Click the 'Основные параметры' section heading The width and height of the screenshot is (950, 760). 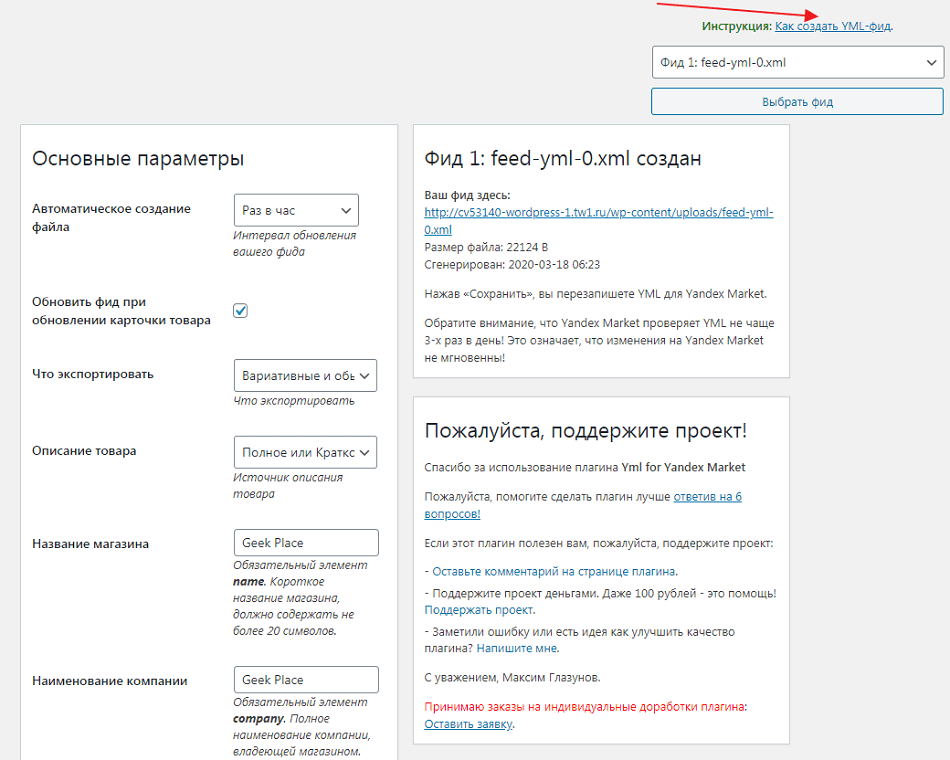138,158
